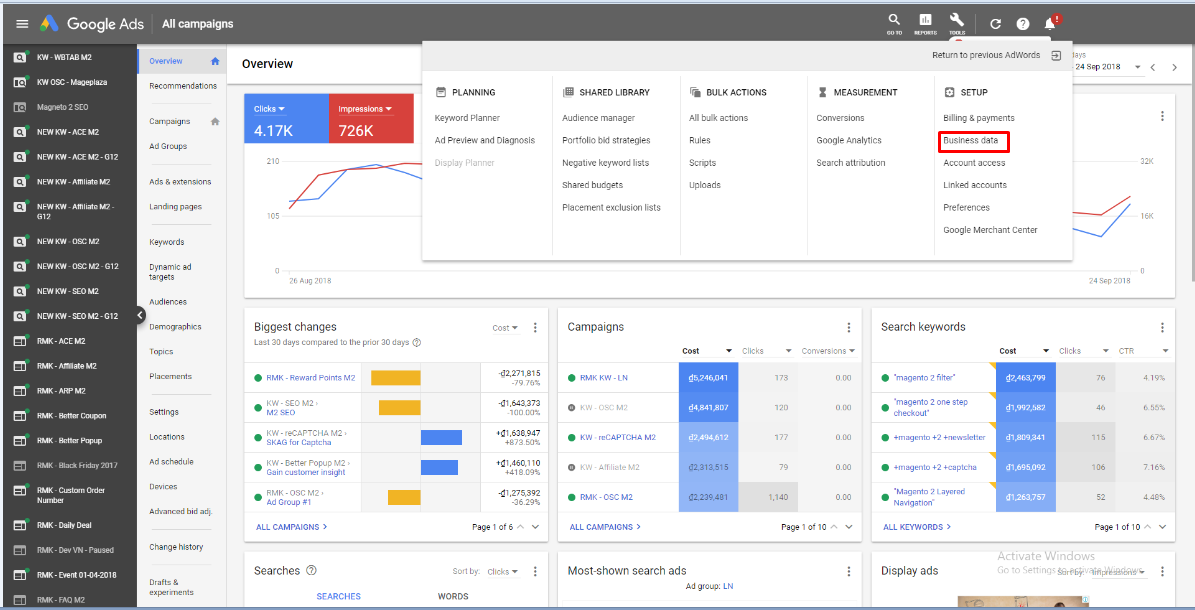
Task: Open Display ads card three-dot menu
Action: click(x=1162, y=571)
